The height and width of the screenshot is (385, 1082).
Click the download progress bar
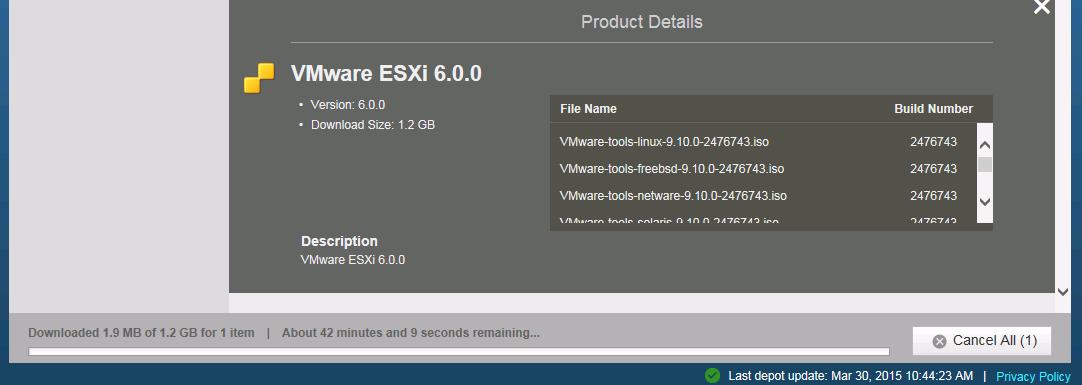point(459,352)
